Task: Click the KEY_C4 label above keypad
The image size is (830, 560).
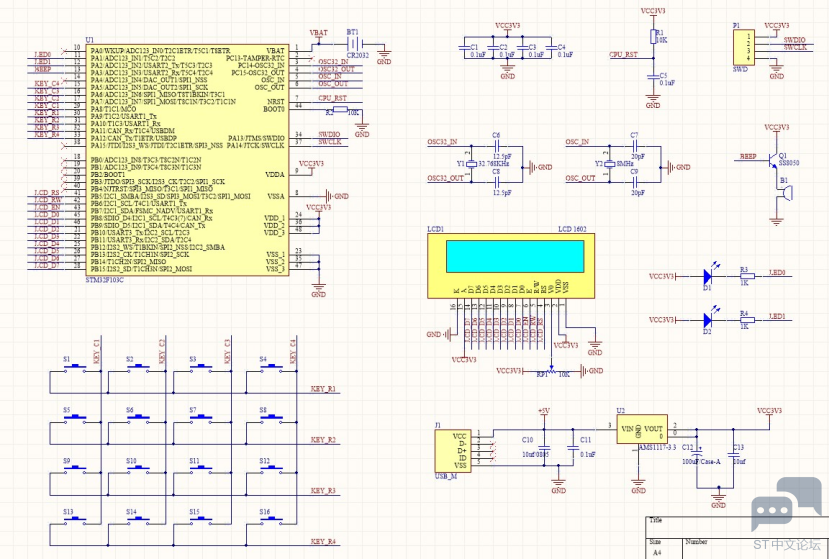Action: click(293, 350)
